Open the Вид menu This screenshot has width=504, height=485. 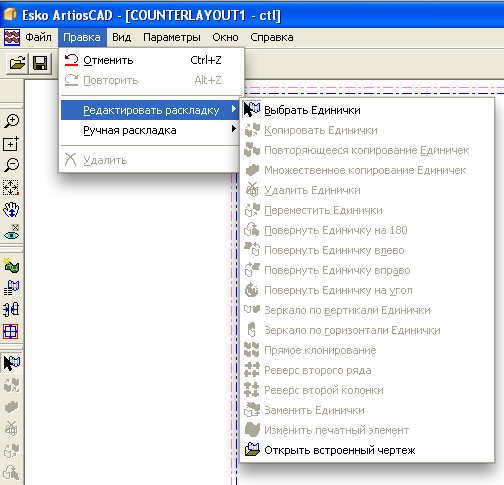[x=121, y=37]
